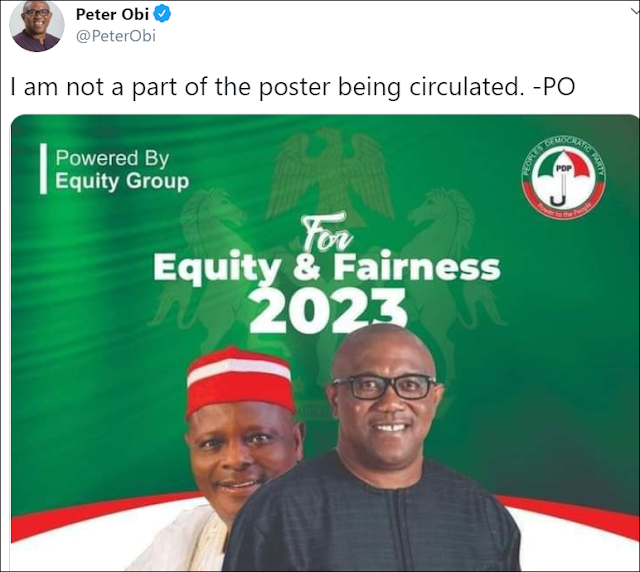Click the eagle watermark atop coat of arms
Screen dimensions: 640x572
[x=330, y=171]
